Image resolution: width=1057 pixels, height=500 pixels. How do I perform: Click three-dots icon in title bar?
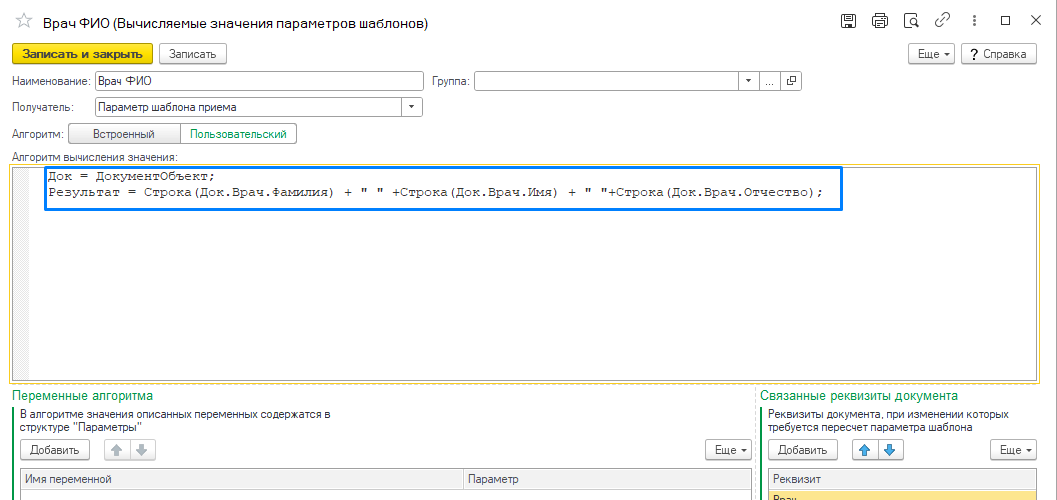[974, 21]
